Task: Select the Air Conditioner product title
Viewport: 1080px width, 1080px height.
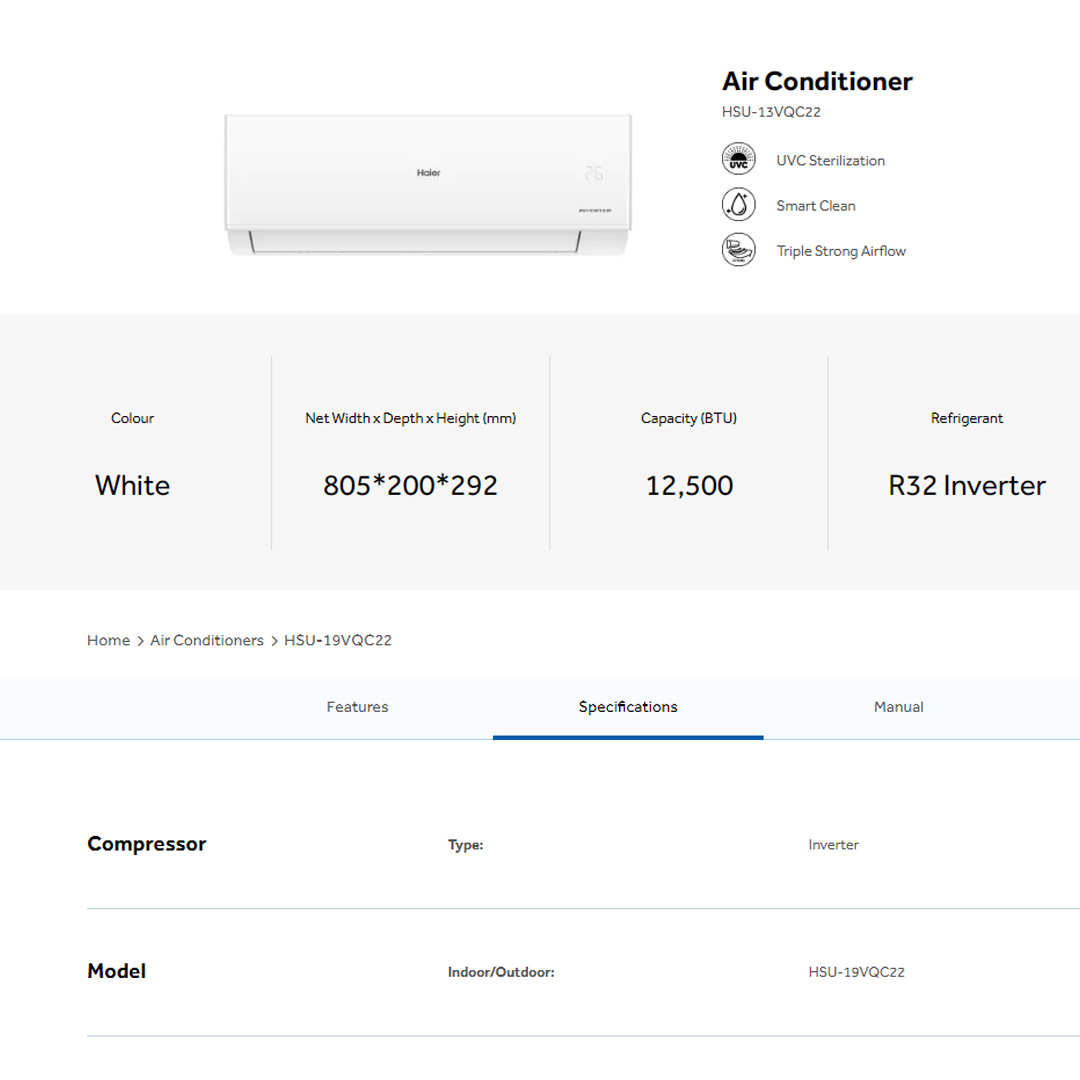Action: point(817,81)
